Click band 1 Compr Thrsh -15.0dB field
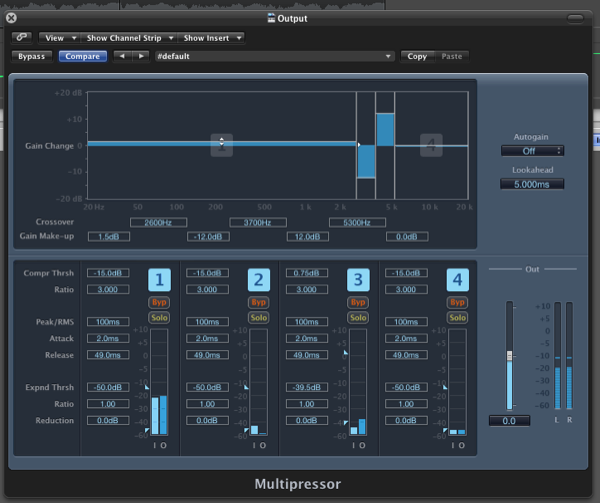 108,273
